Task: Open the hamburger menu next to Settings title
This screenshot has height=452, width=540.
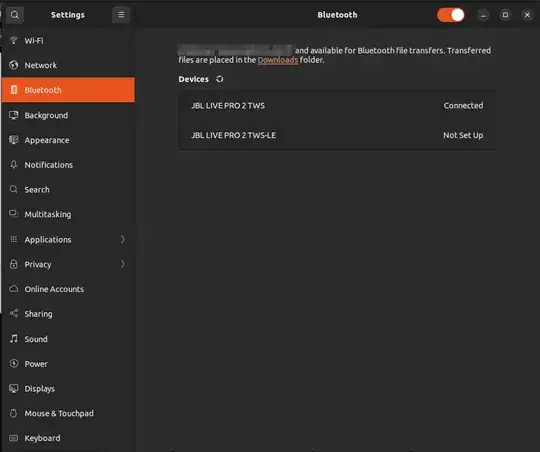Action: (x=121, y=15)
